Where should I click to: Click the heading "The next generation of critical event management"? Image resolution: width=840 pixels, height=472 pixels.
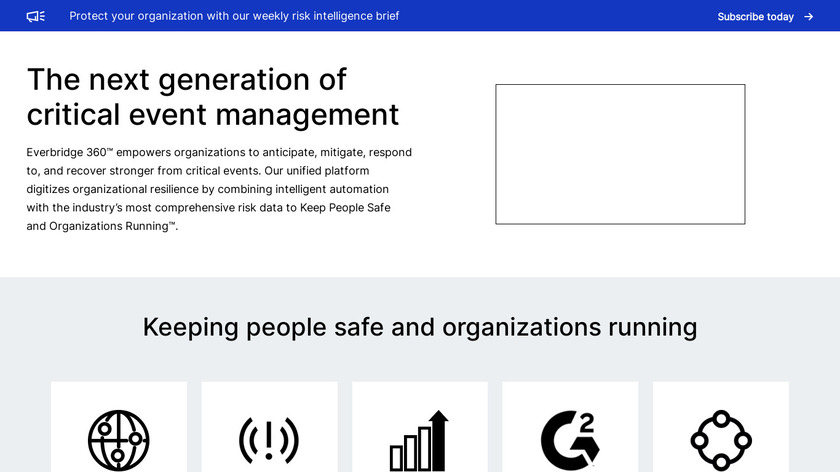213,97
